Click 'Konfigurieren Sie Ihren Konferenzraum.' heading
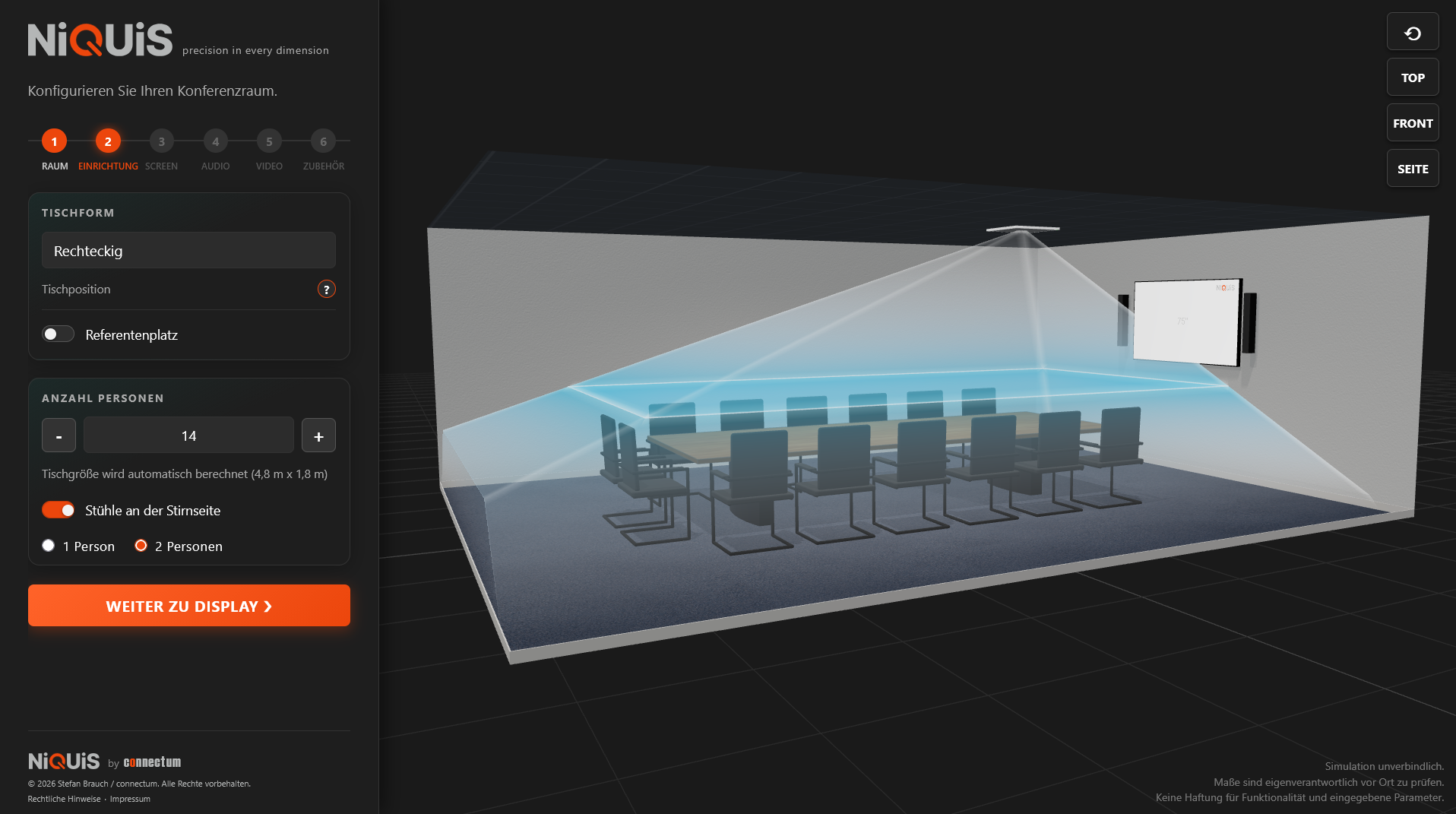1456x814 pixels. point(153,90)
